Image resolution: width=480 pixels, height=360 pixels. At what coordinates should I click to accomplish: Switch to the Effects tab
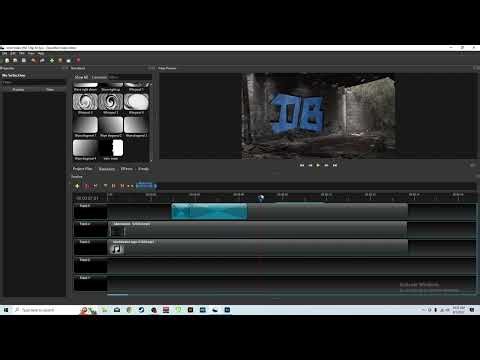click(127, 169)
